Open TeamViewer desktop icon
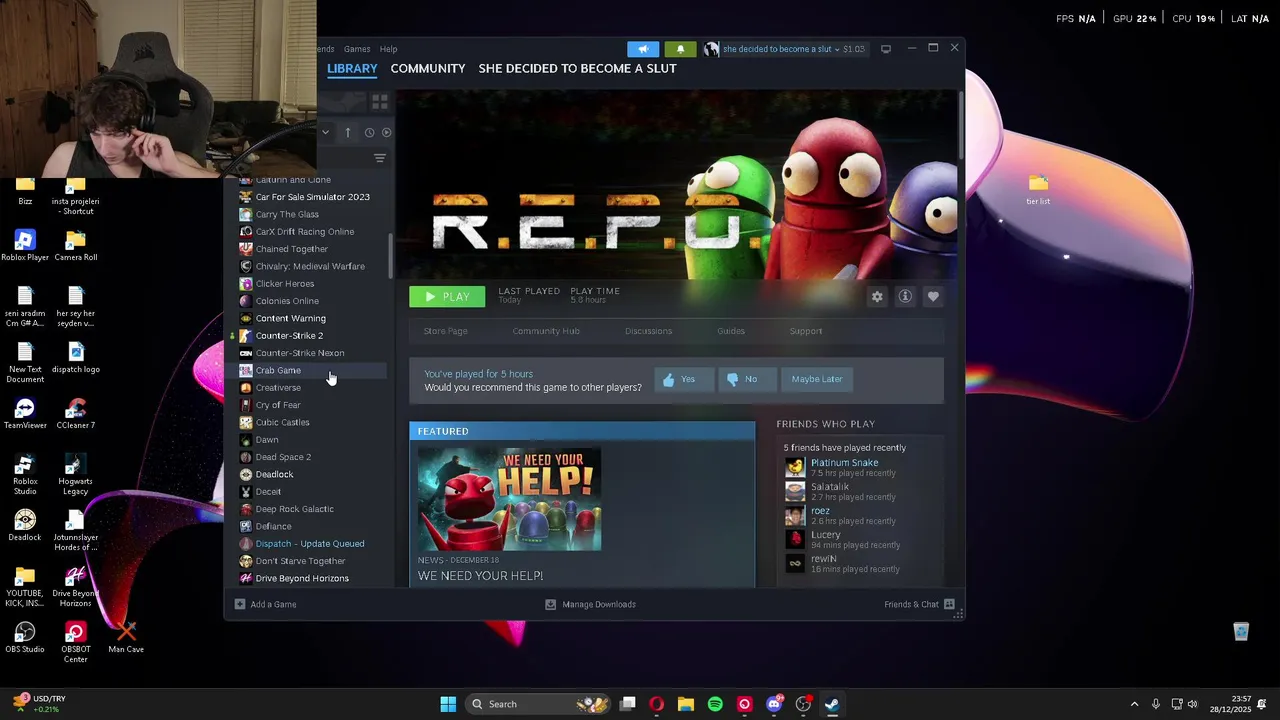The width and height of the screenshot is (1280, 720). tap(25, 413)
